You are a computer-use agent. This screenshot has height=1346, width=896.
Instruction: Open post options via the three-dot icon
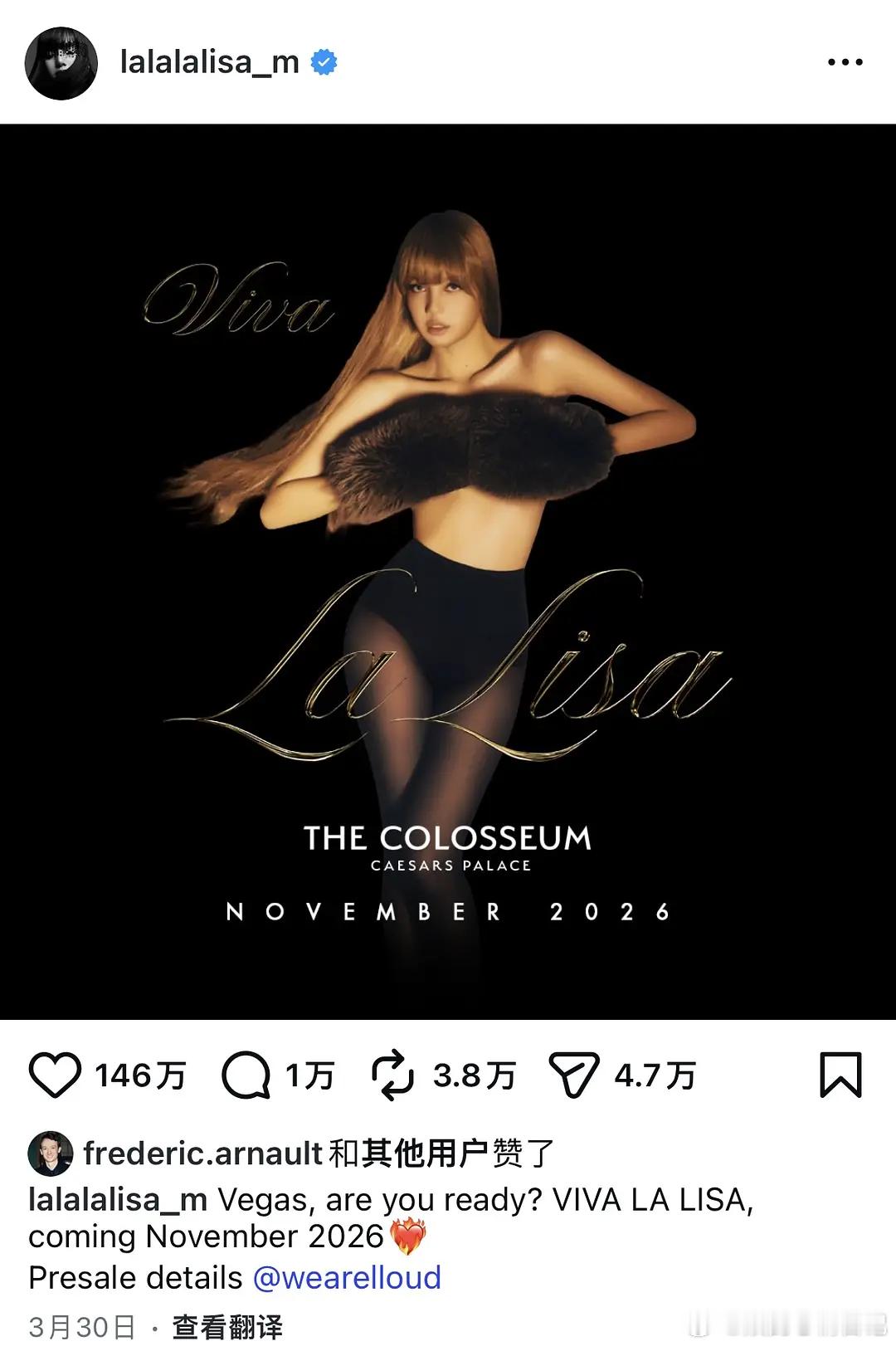[x=844, y=60]
